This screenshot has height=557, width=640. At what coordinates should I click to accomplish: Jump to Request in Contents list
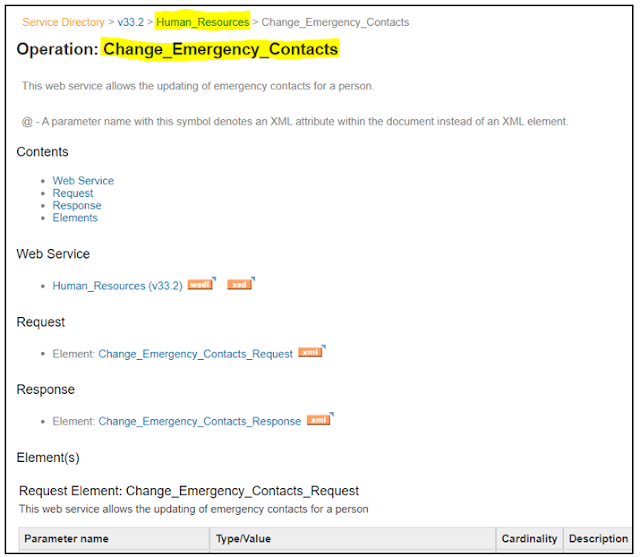point(73,193)
